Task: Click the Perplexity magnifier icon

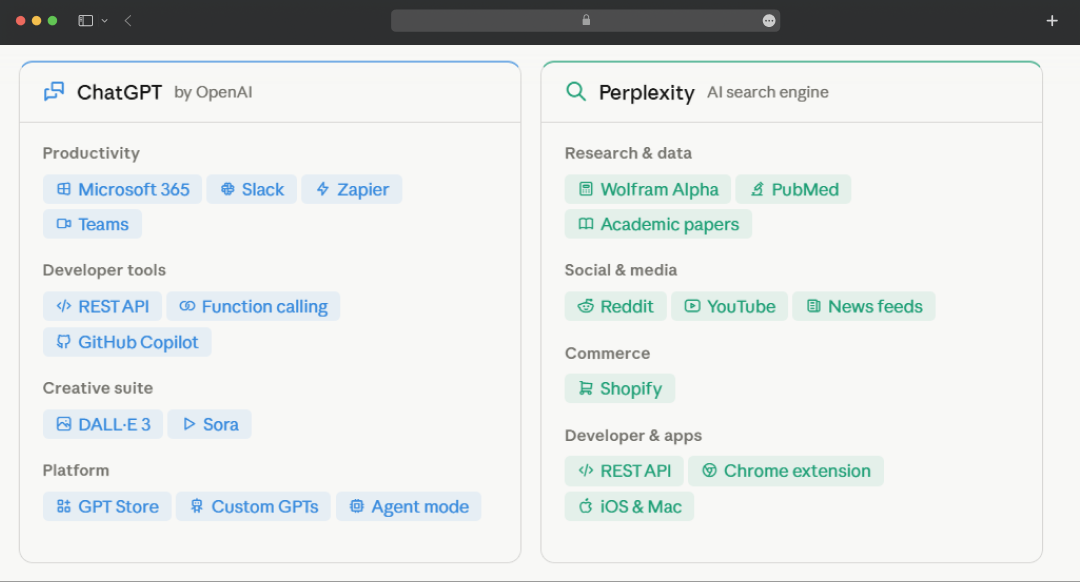Action: pos(576,92)
